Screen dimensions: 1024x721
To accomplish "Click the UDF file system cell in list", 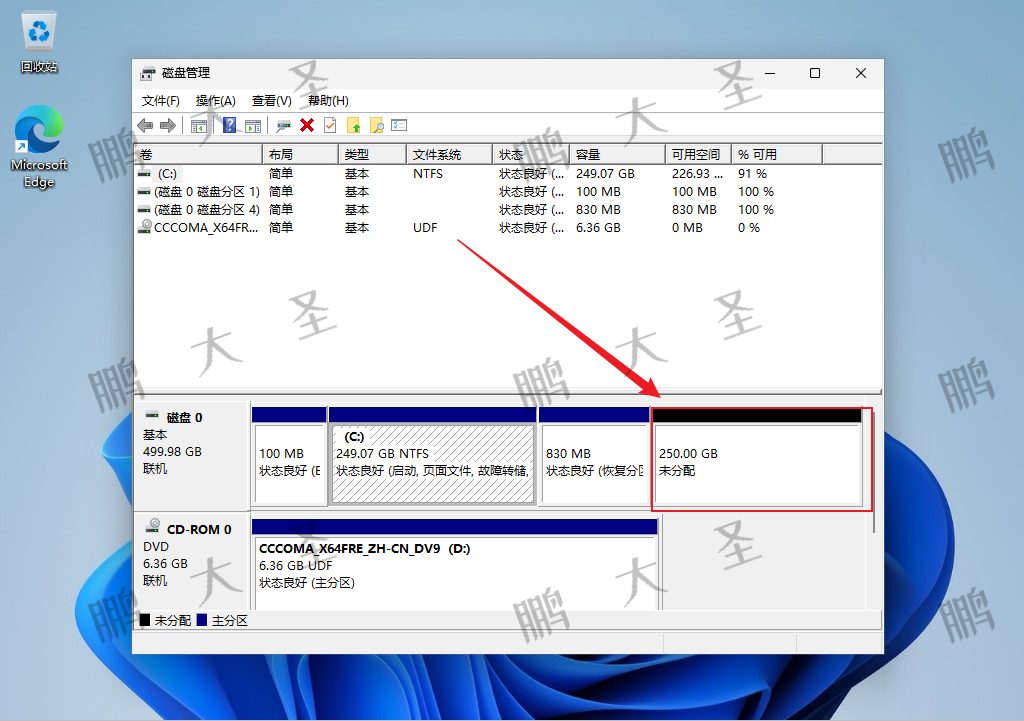I will pos(425,227).
